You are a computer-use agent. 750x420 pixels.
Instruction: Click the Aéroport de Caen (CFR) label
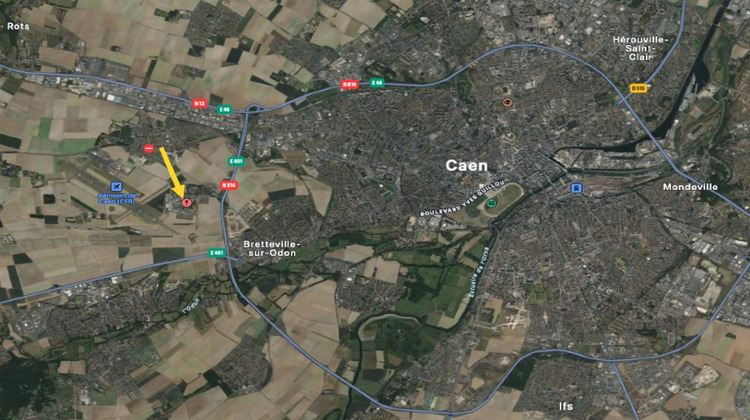(x=117, y=199)
